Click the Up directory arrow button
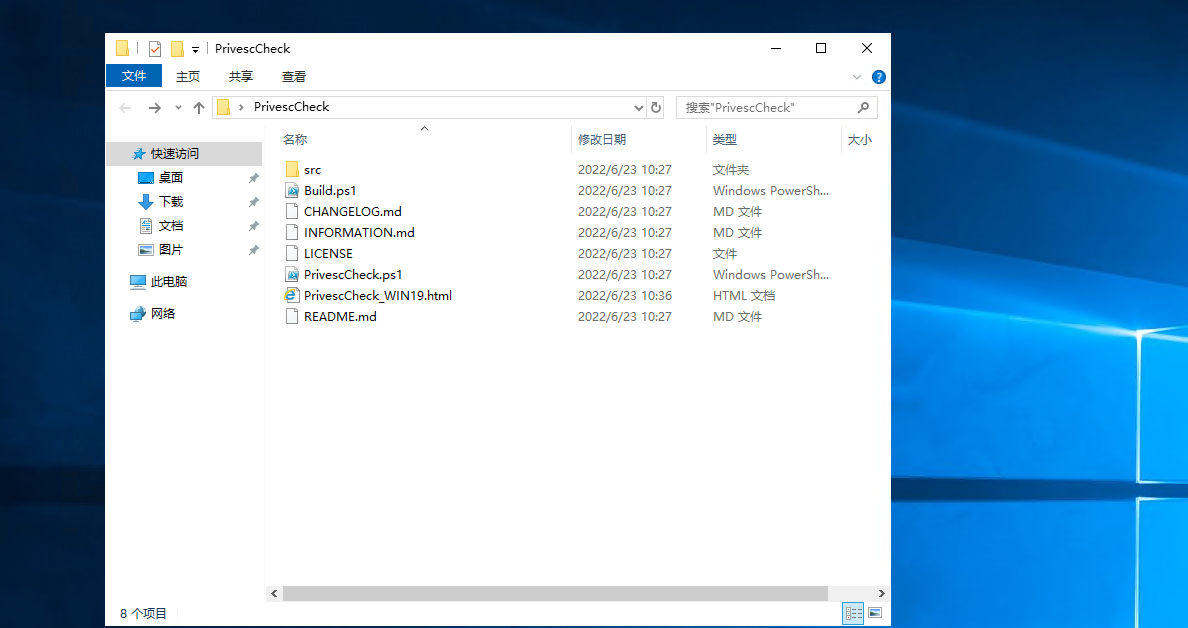Screen dimensions: 1188x628 pyautogui.click(x=199, y=107)
